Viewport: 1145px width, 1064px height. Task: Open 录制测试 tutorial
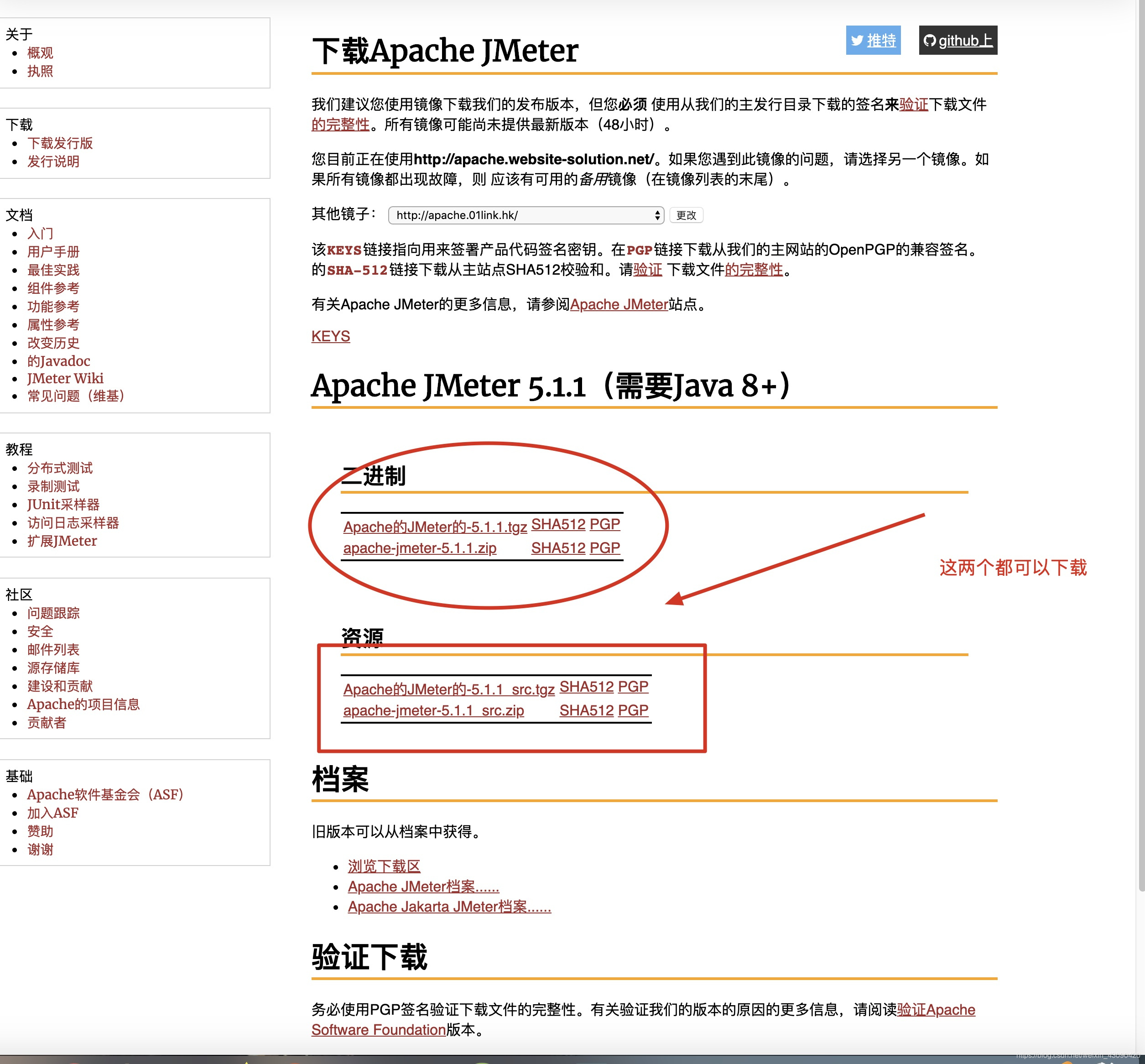click(x=53, y=486)
